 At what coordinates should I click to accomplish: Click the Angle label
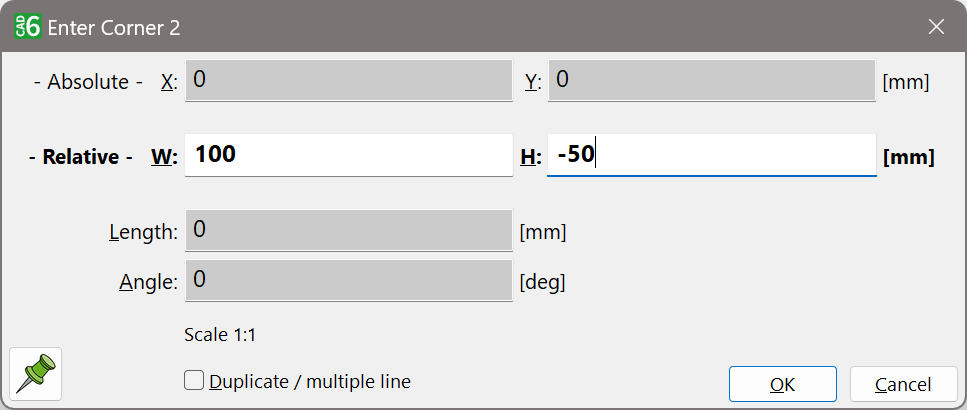coord(149,282)
